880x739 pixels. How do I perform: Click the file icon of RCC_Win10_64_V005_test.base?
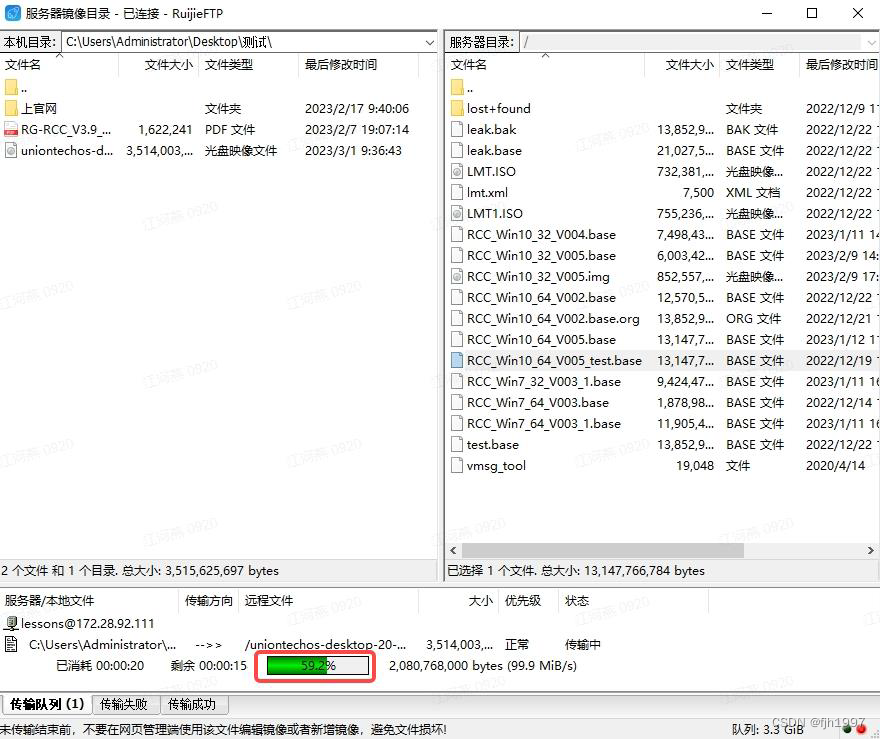(x=457, y=360)
